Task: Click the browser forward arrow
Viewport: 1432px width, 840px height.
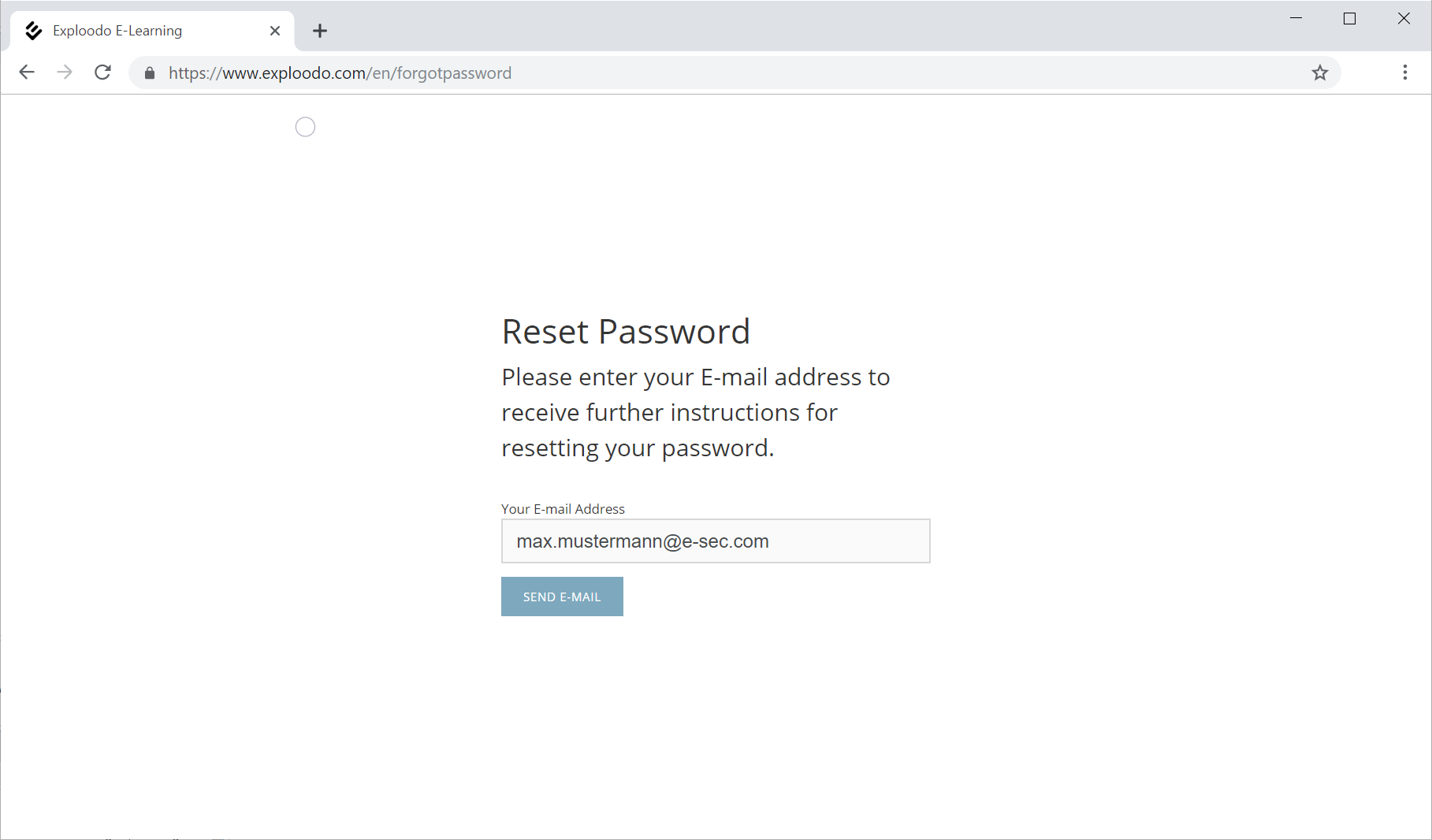Action: click(x=65, y=72)
